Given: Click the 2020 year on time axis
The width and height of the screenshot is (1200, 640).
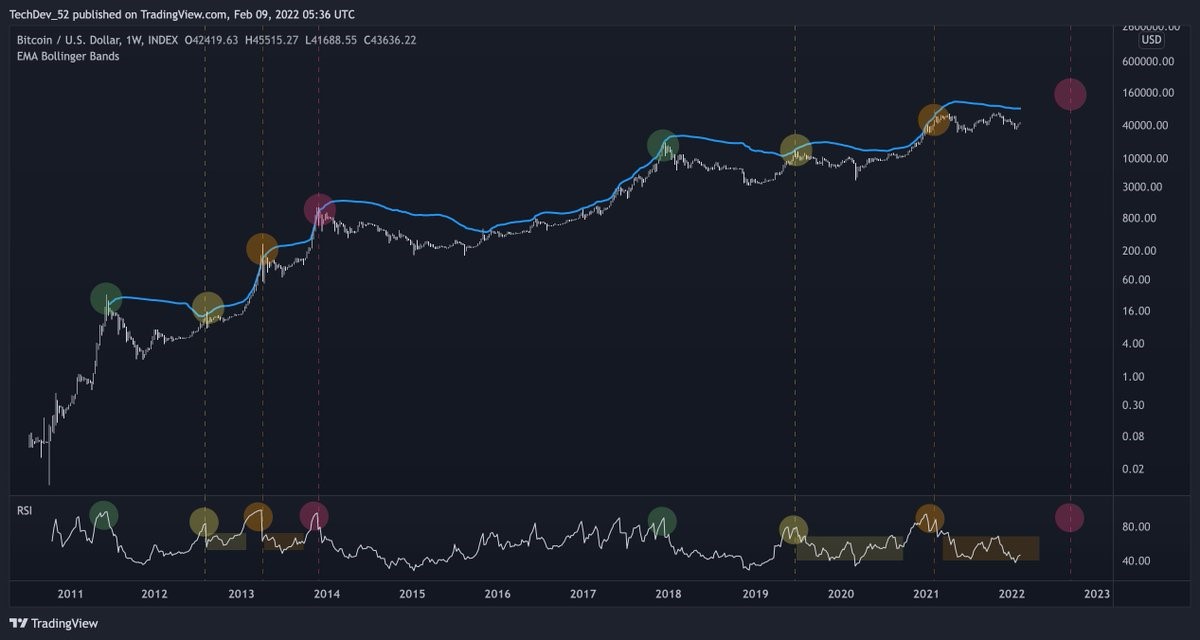Looking at the screenshot, I should pos(841,594).
